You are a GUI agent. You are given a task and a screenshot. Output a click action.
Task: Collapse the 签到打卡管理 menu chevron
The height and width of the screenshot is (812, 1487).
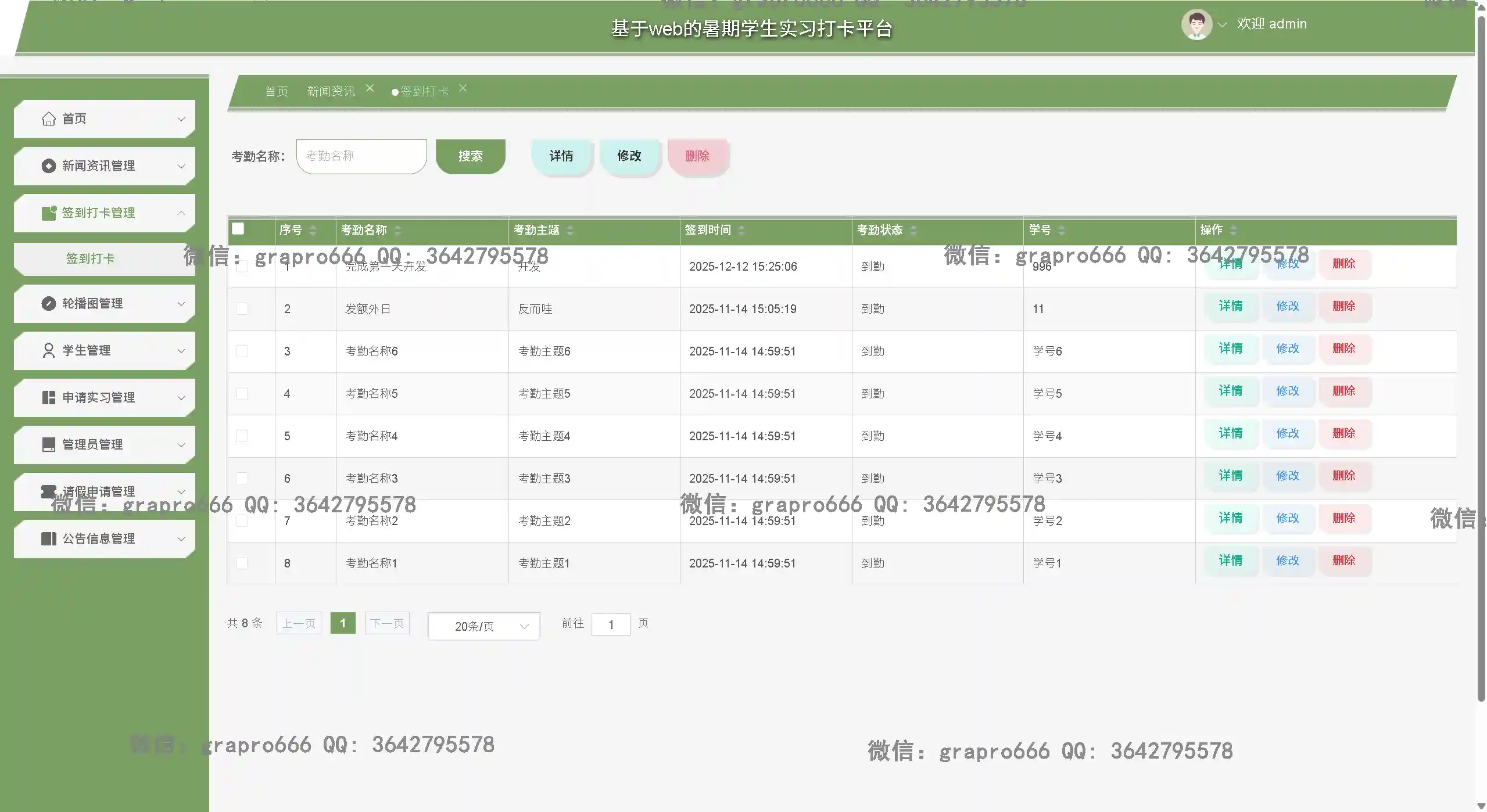(181, 213)
